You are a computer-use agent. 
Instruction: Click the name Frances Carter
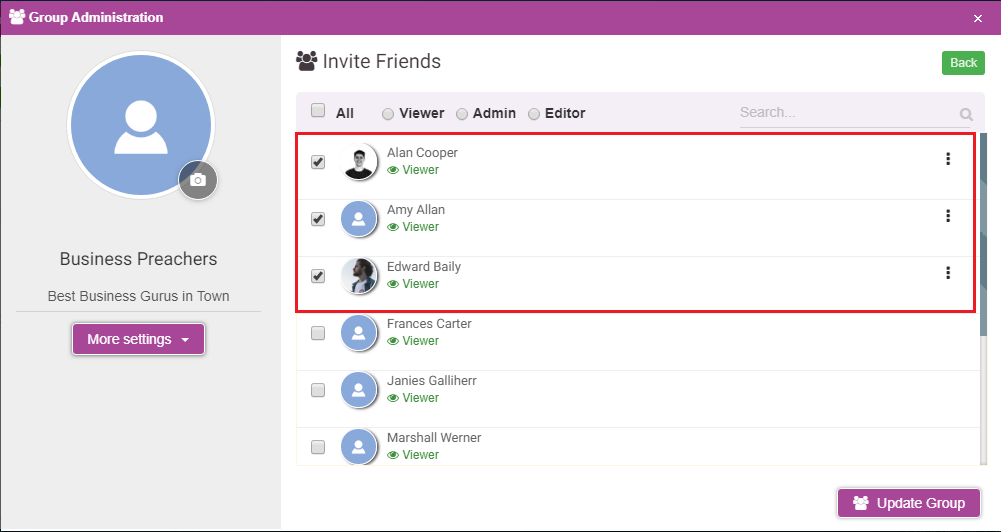[x=429, y=324]
